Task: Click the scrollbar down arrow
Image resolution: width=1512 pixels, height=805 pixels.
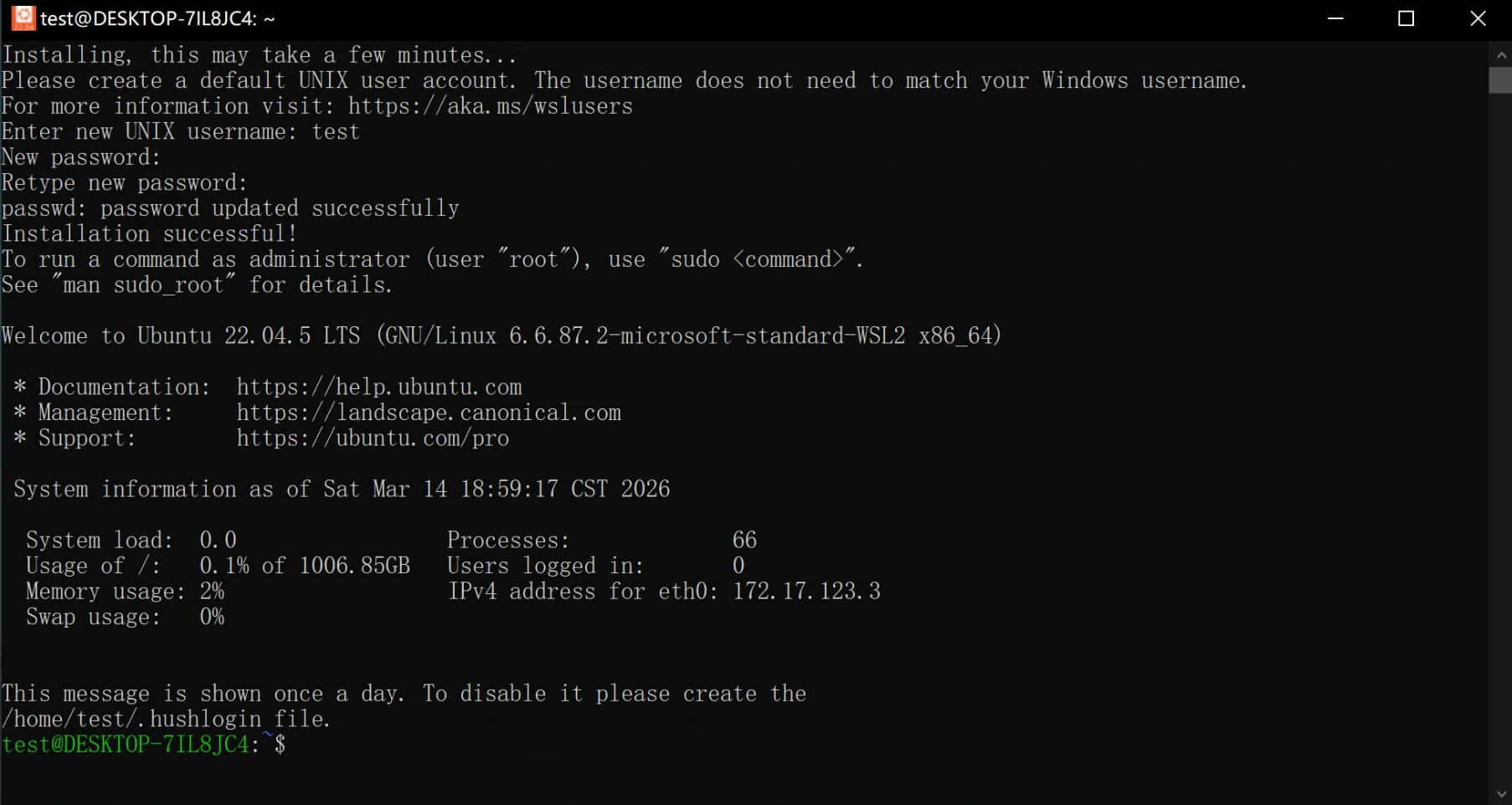Action: click(x=1500, y=793)
